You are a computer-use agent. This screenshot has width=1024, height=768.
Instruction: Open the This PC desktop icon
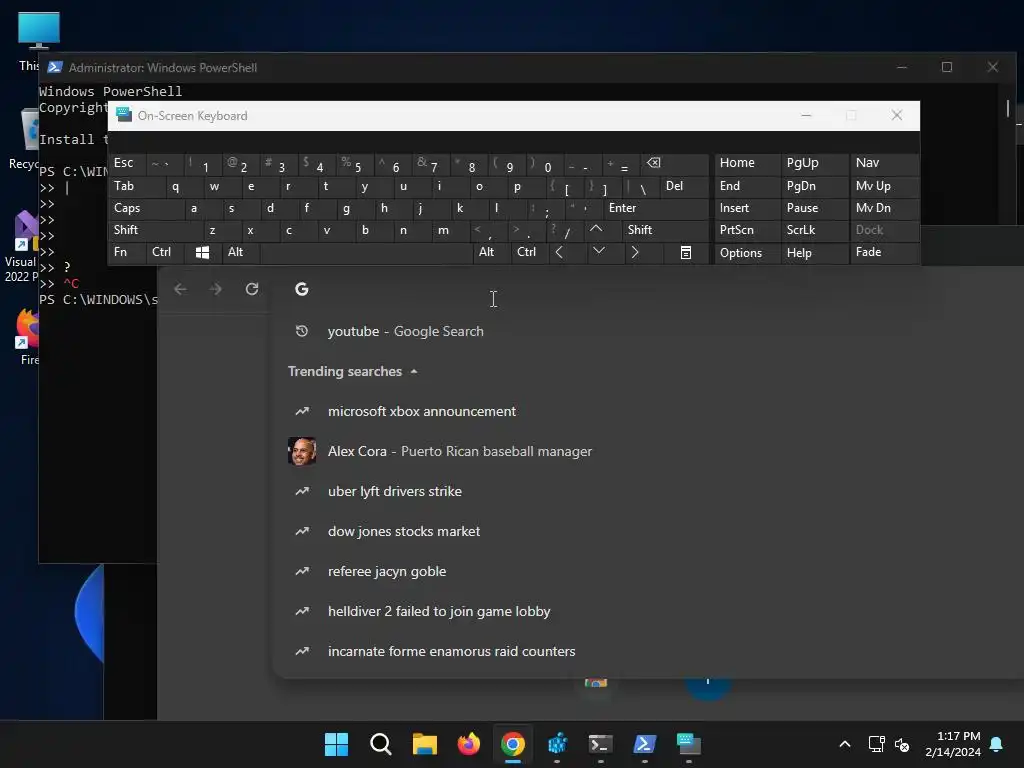(38, 40)
